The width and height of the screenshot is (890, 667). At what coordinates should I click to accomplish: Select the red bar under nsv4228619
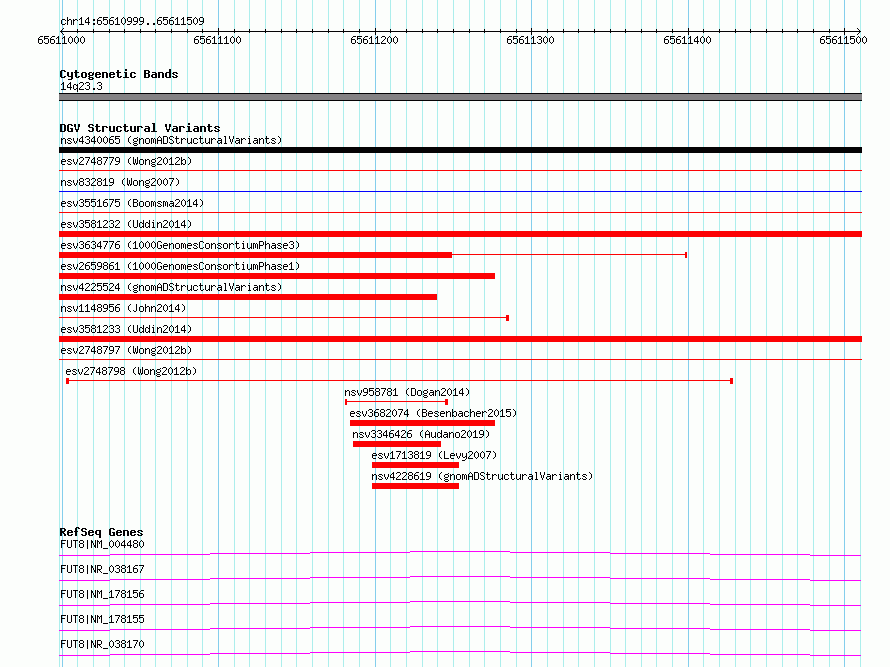coord(415,486)
